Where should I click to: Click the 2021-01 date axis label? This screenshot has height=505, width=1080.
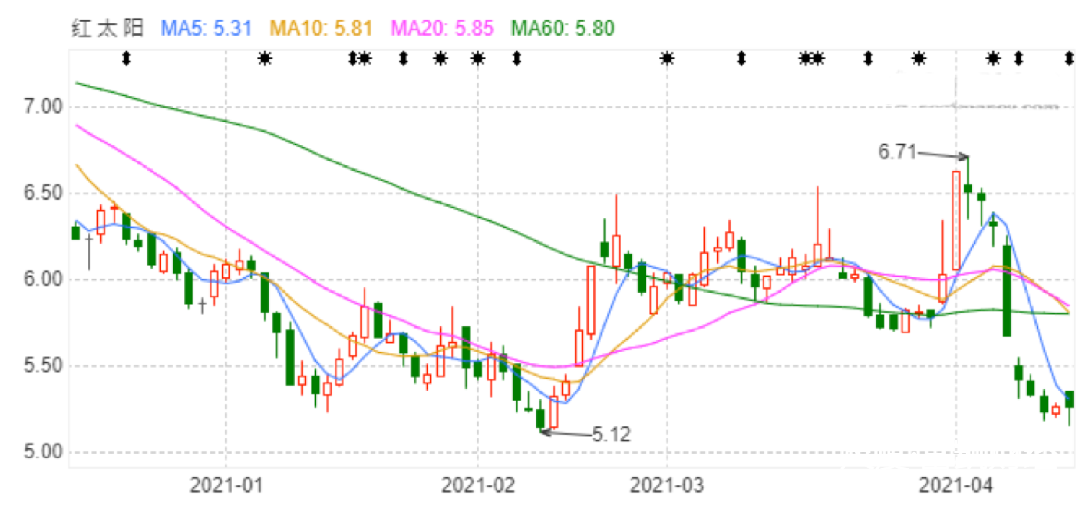point(226,486)
